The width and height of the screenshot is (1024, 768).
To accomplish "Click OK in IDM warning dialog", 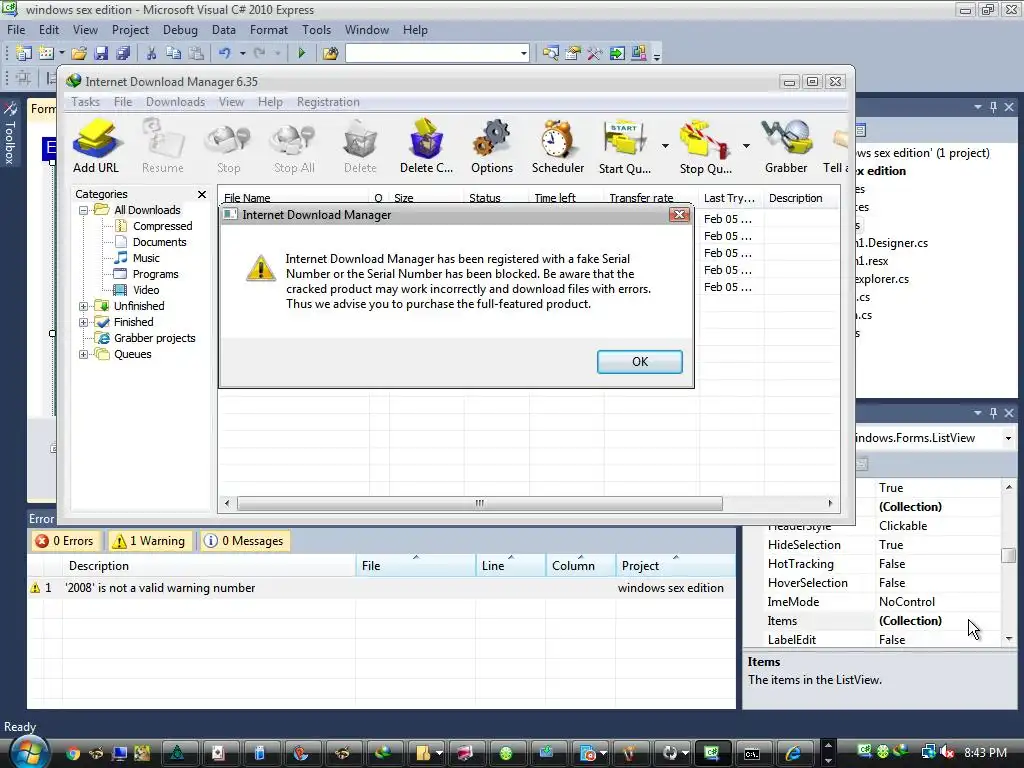I will tap(639, 362).
